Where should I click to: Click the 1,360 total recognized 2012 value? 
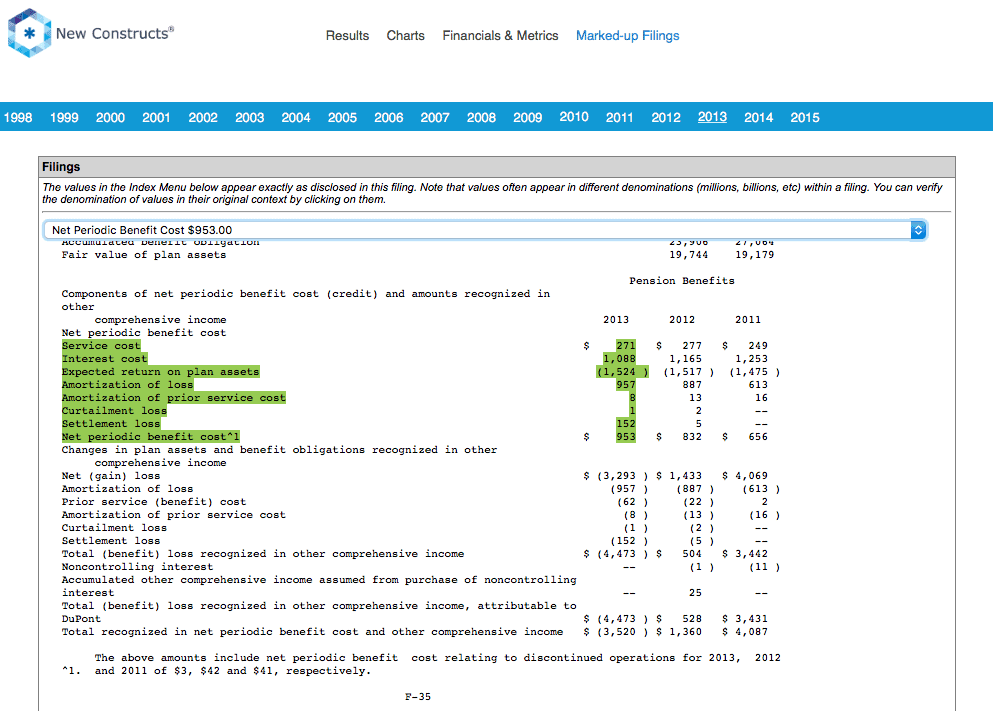tap(685, 632)
